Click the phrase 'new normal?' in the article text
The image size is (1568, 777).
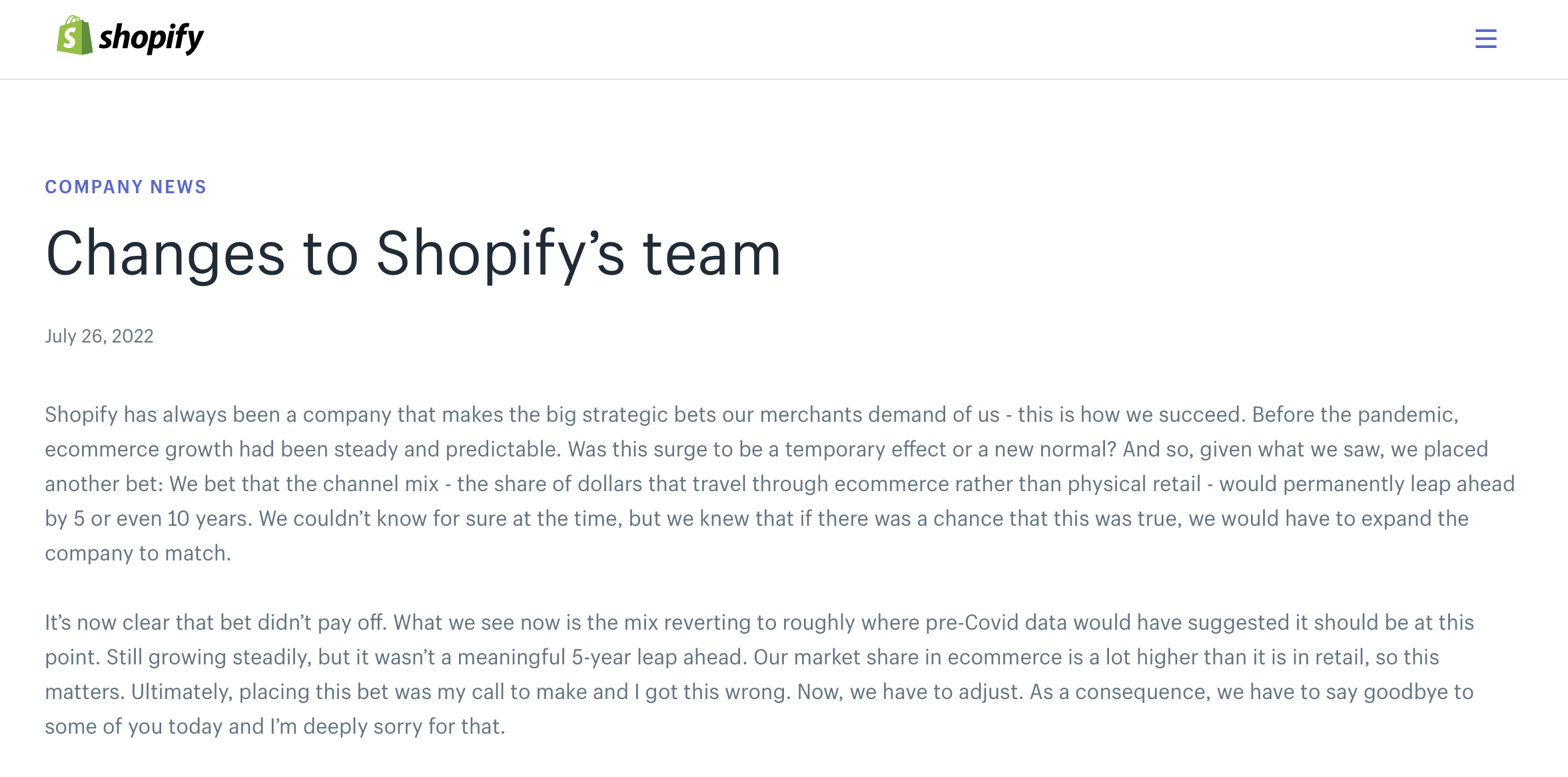(1055, 450)
